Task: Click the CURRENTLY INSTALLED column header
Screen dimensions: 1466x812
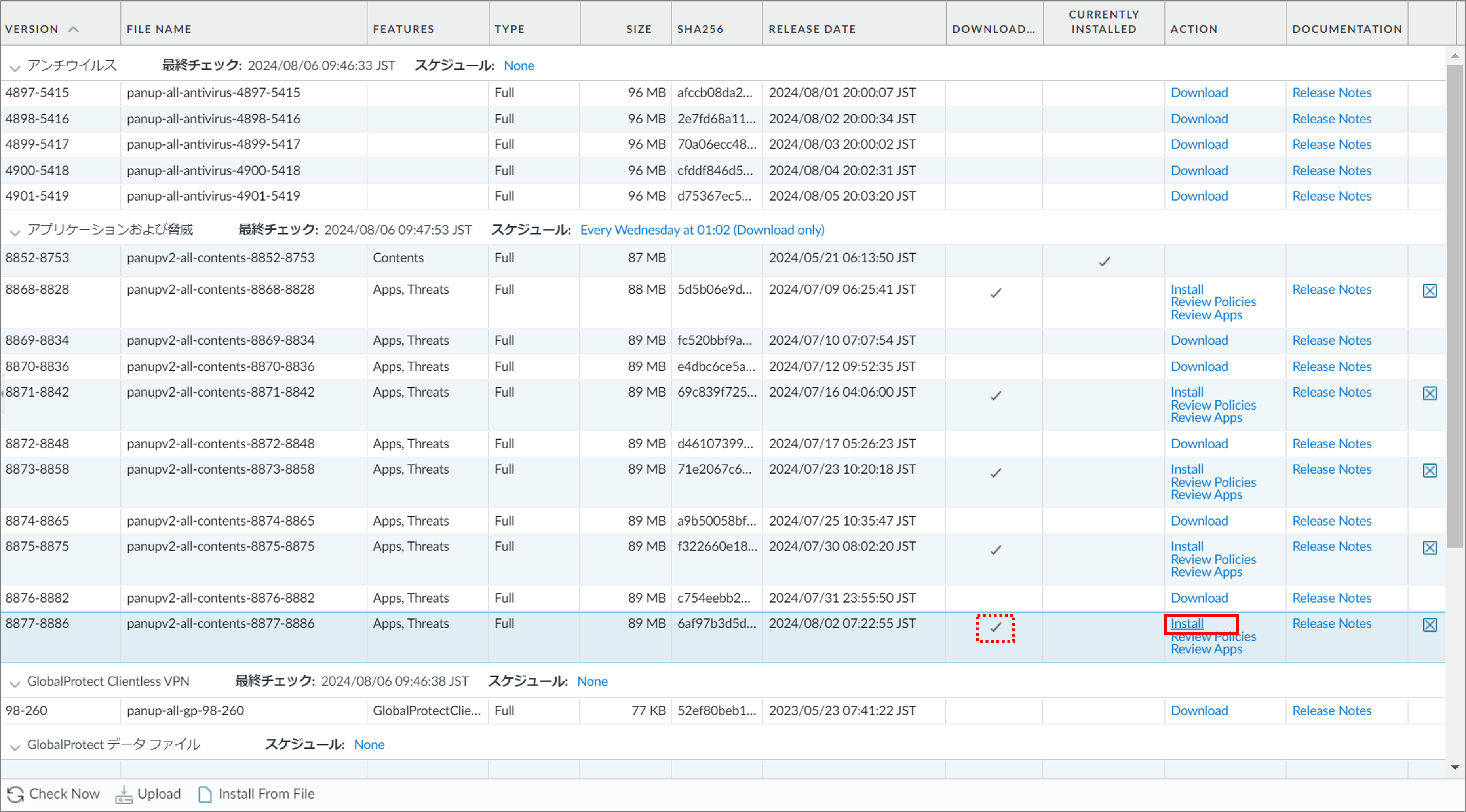Action: click(1103, 22)
